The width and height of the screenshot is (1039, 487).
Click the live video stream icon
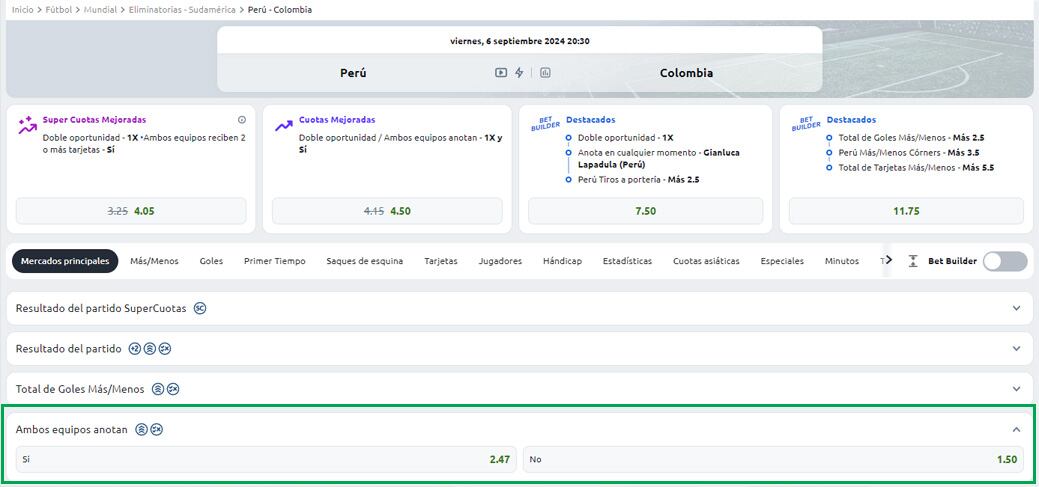(501, 73)
